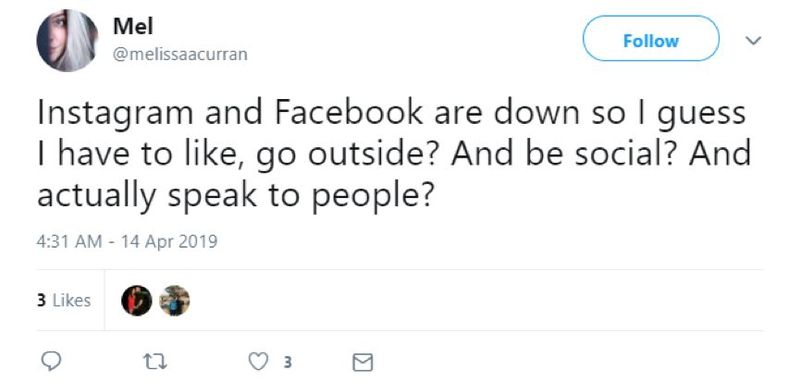Open the @melissaacurran handle link
800x382 pixels.
pyautogui.click(x=180, y=54)
